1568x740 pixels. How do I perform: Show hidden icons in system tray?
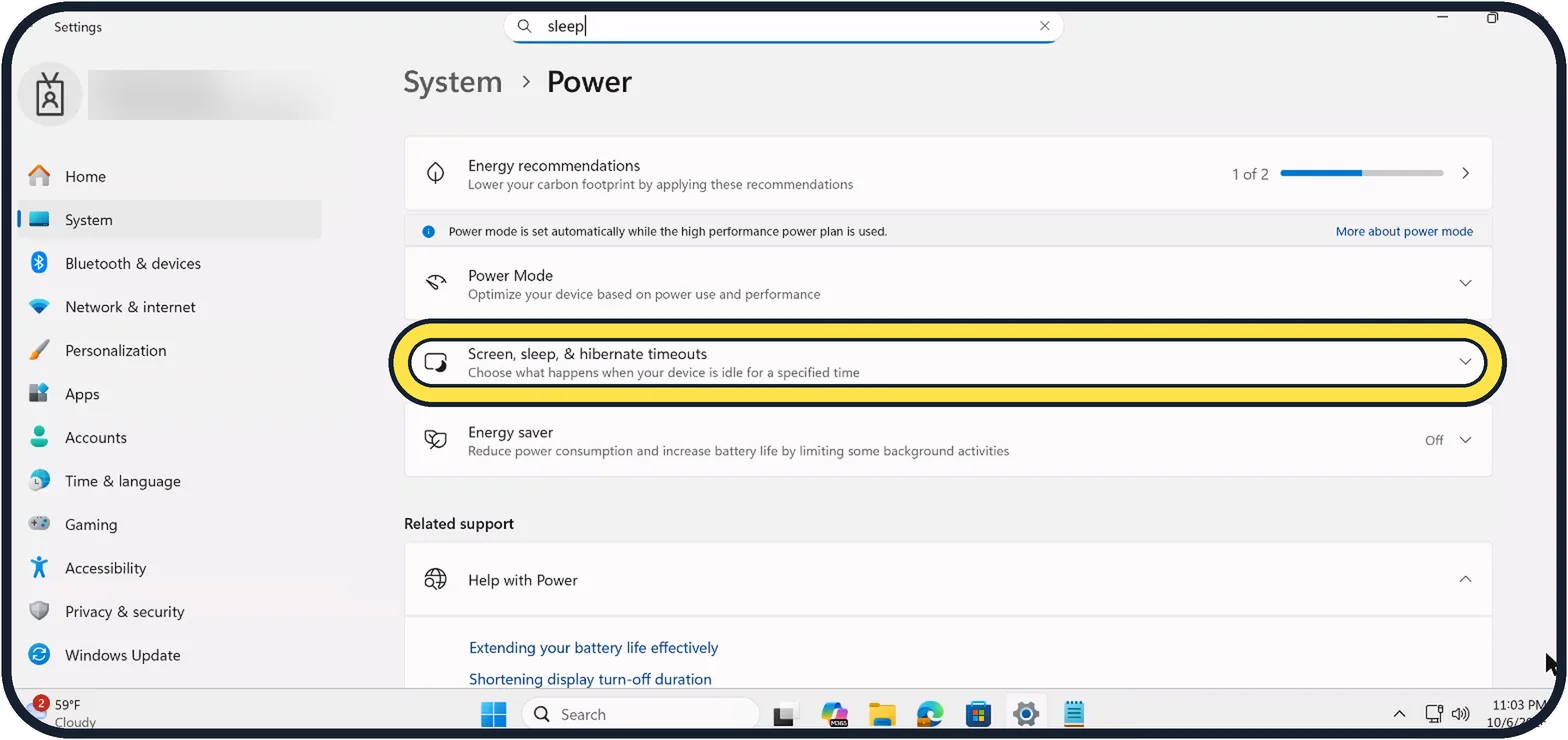[x=1399, y=714]
